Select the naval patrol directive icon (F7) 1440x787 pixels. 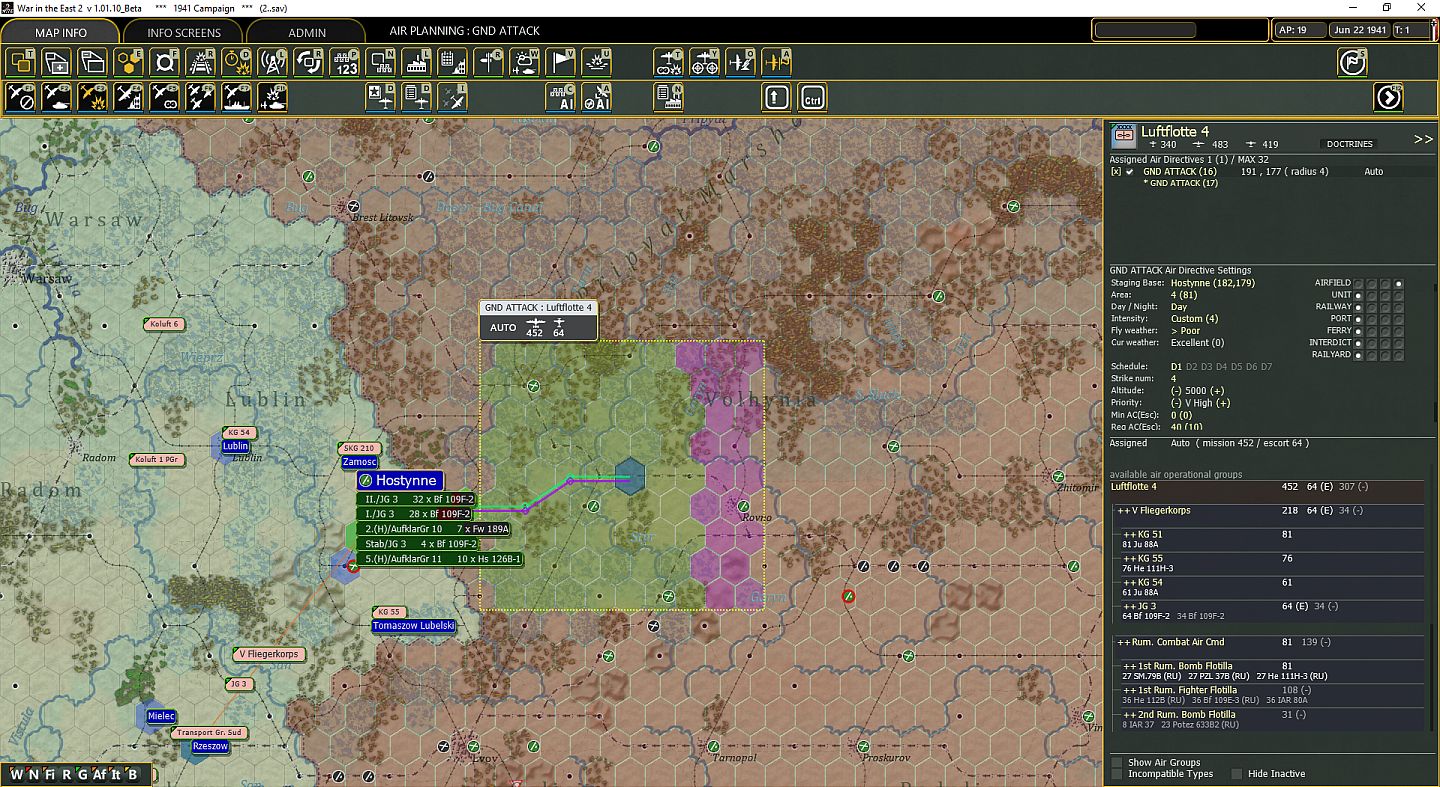point(237,97)
